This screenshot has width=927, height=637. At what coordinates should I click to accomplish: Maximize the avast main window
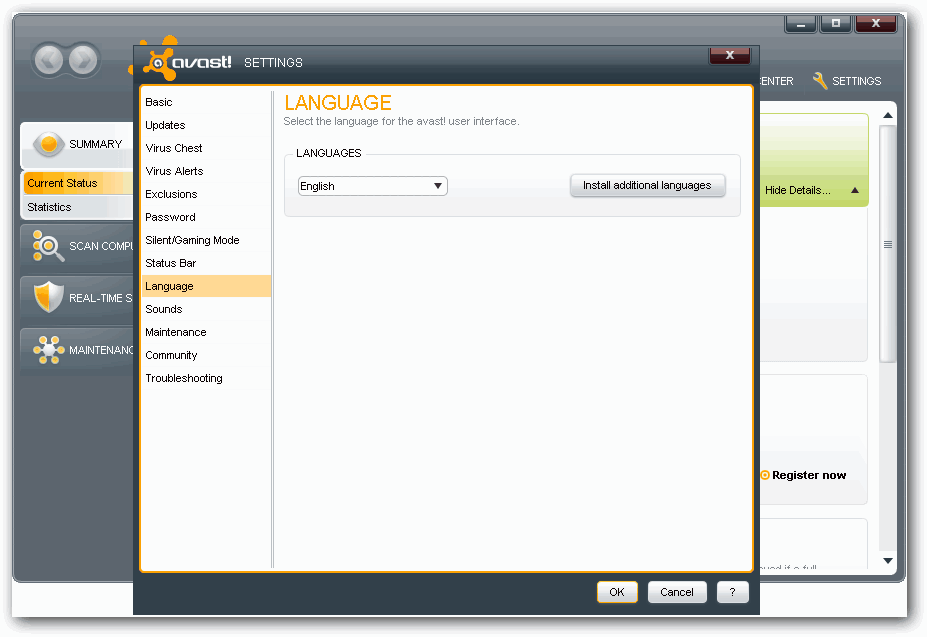click(x=836, y=24)
